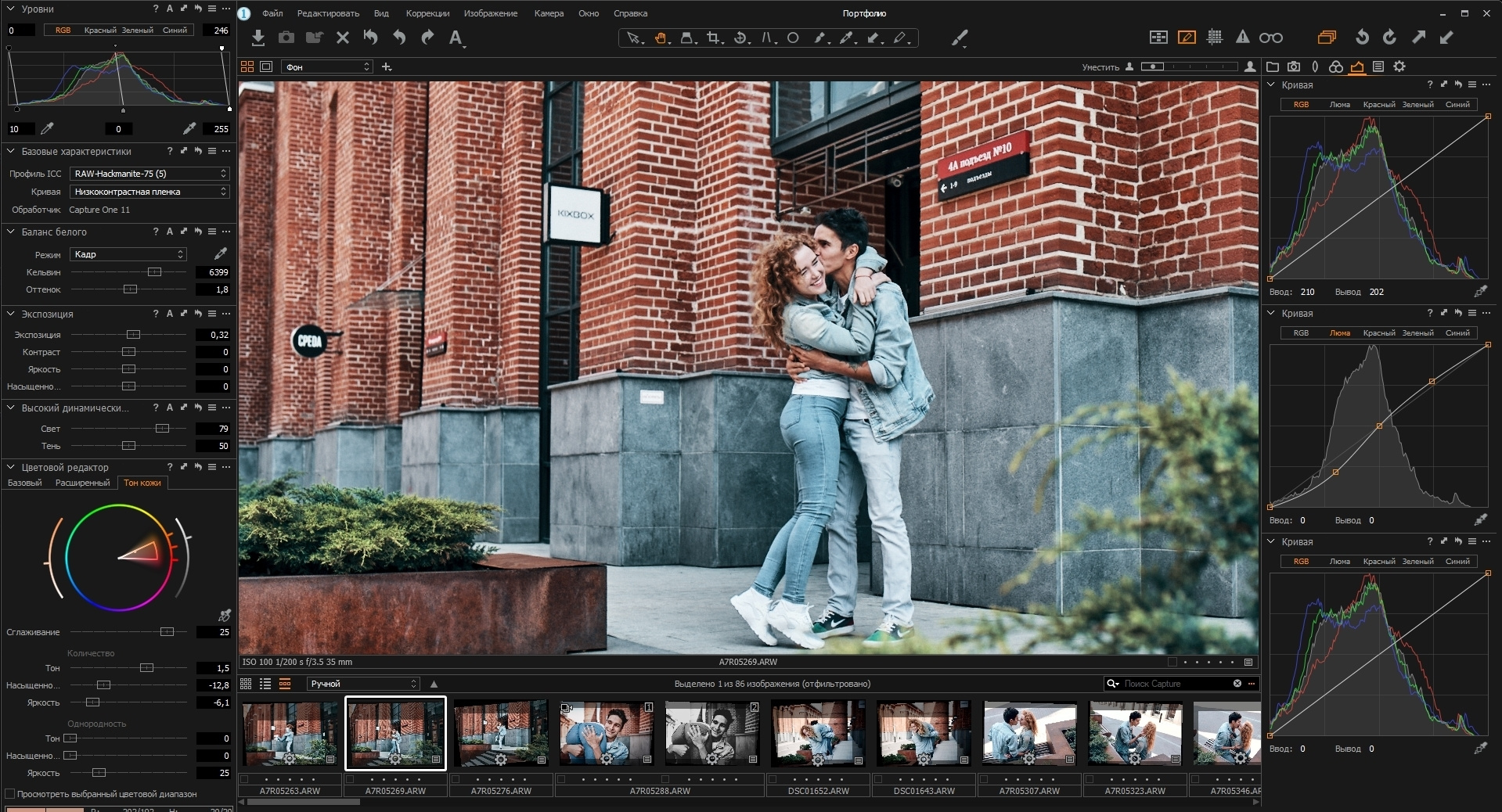
Task: Tick the color tag box under A7R05276.ARW
Action: 456,779
